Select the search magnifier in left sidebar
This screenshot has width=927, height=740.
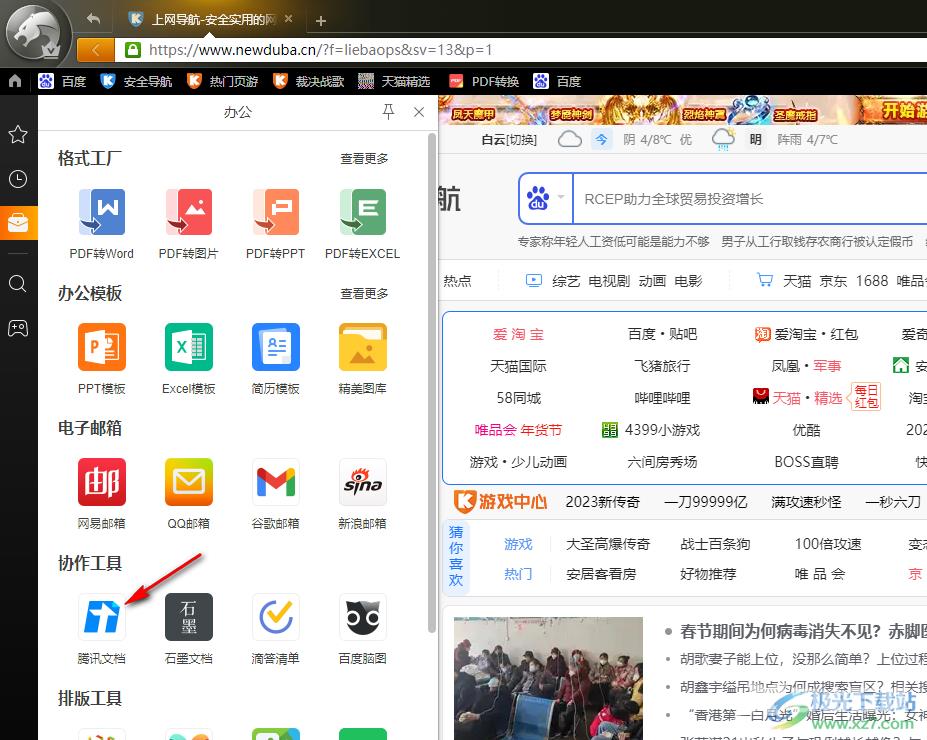18,284
